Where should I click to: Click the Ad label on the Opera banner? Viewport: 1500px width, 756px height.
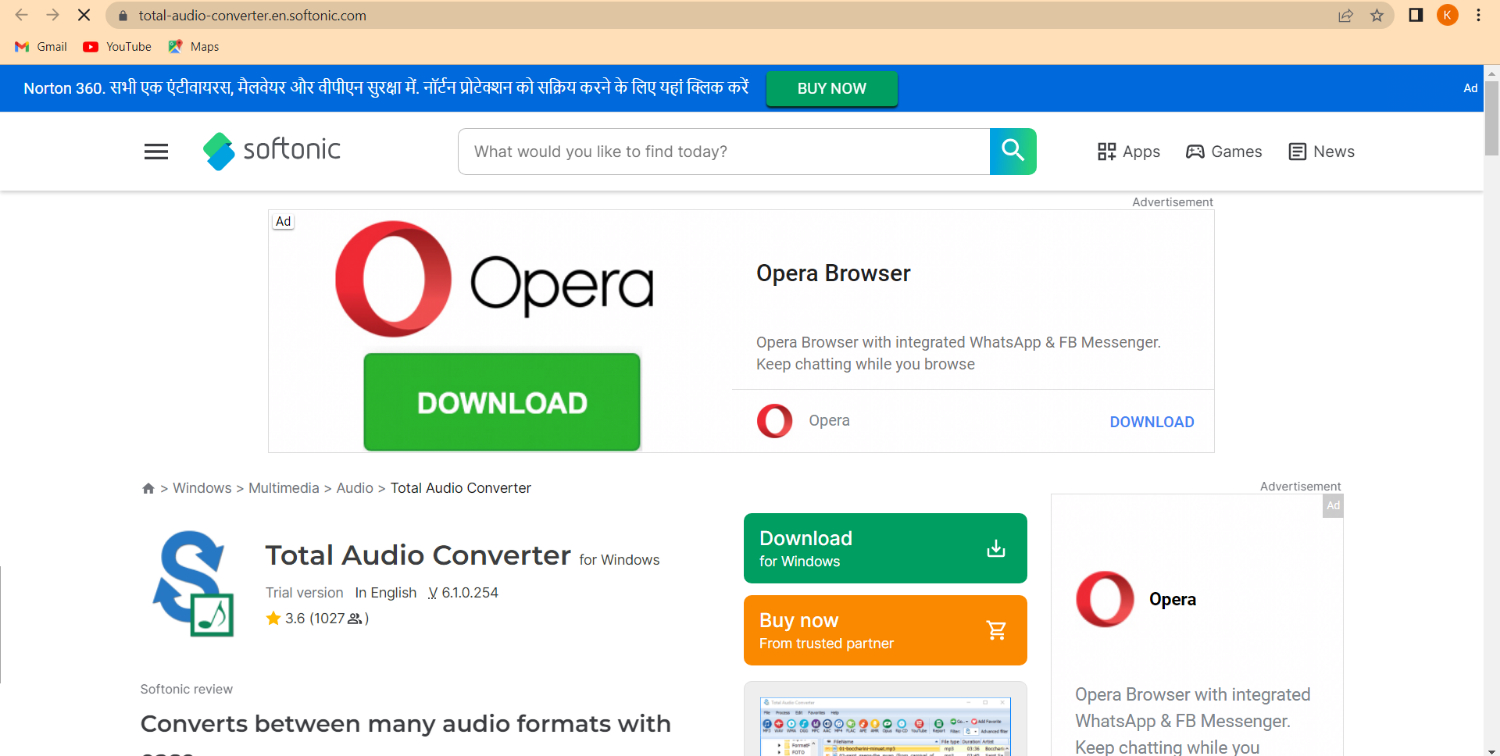(284, 222)
